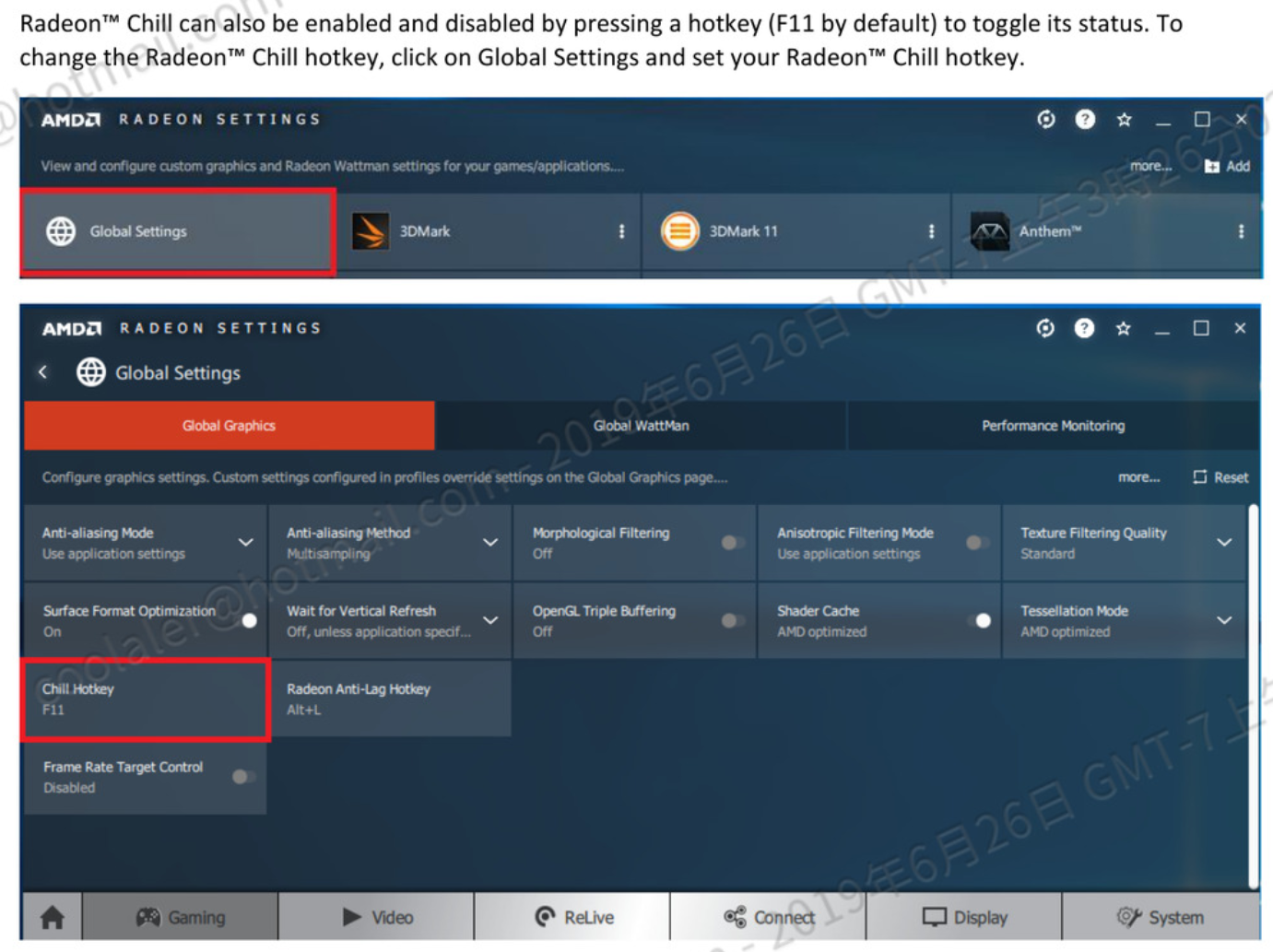
Task: Open Global Settings globe tile
Action: click(x=178, y=231)
